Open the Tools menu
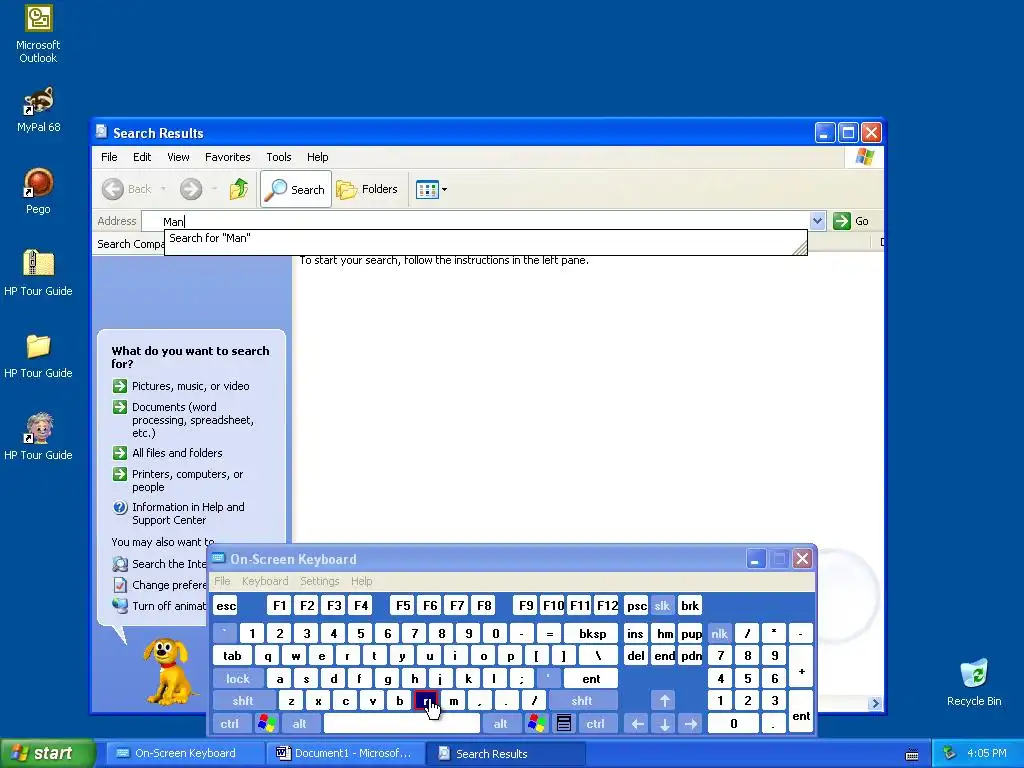This screenshot has width=1024, height=768. [x=279, y=157]
